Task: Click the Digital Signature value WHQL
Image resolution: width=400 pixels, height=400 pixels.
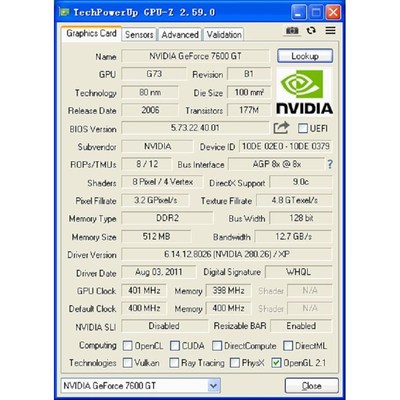Action: (x=298, y=272)
